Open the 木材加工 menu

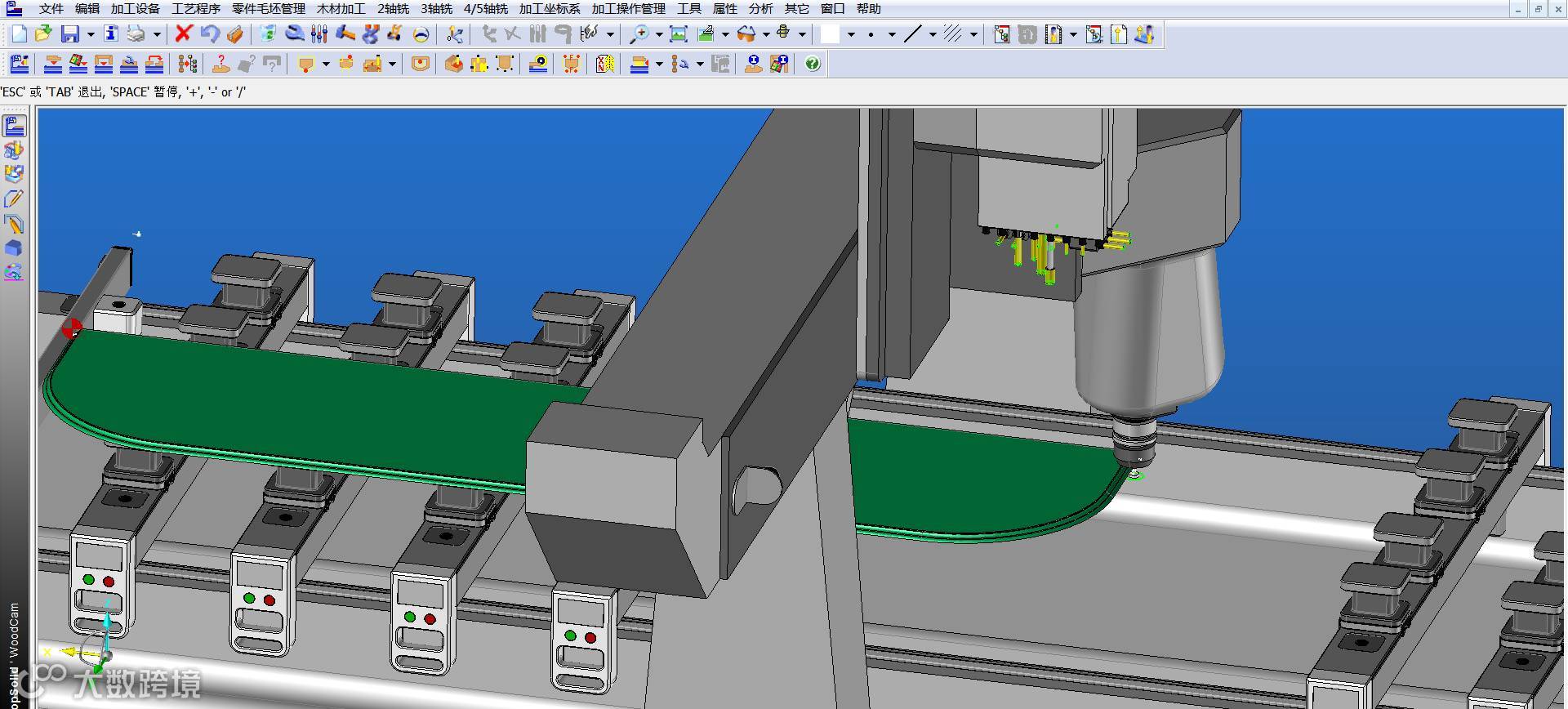coord(341,9)
